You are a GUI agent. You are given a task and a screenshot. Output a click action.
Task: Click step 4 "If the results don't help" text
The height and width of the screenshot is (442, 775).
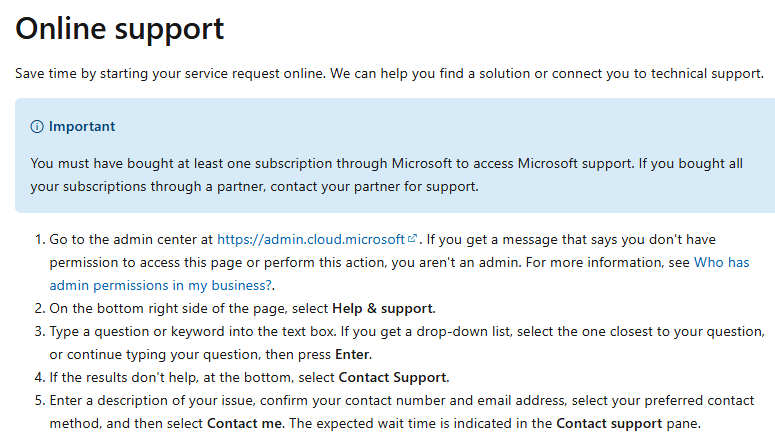point(150,377)
